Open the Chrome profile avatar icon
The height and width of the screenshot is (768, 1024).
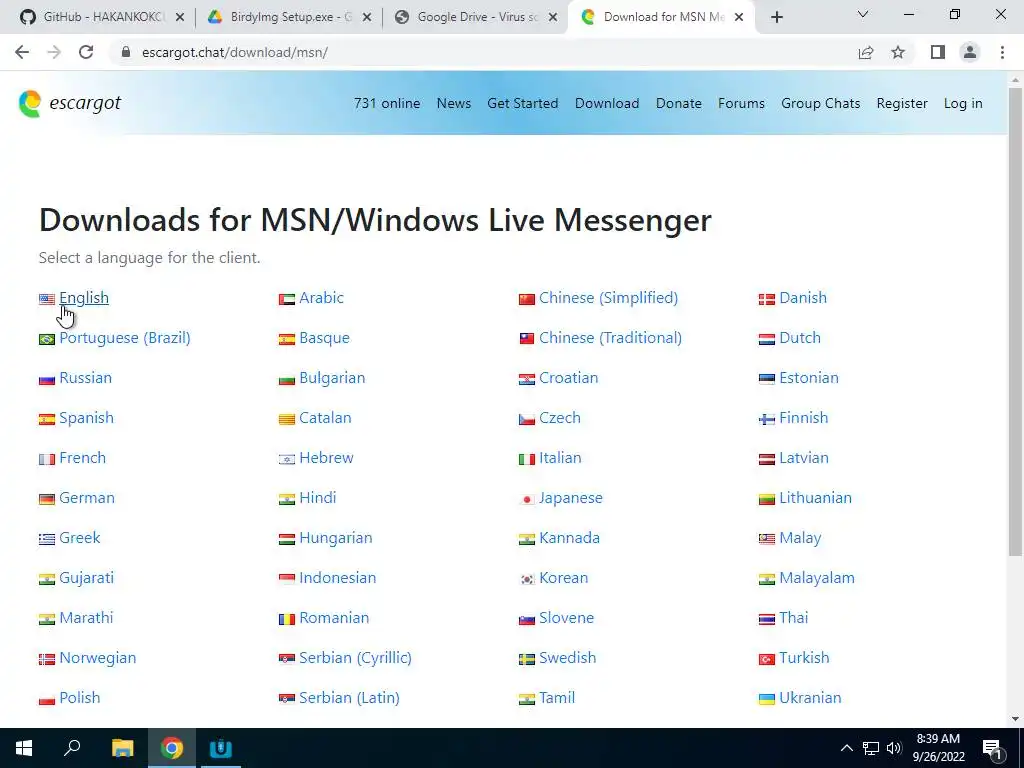970,52
